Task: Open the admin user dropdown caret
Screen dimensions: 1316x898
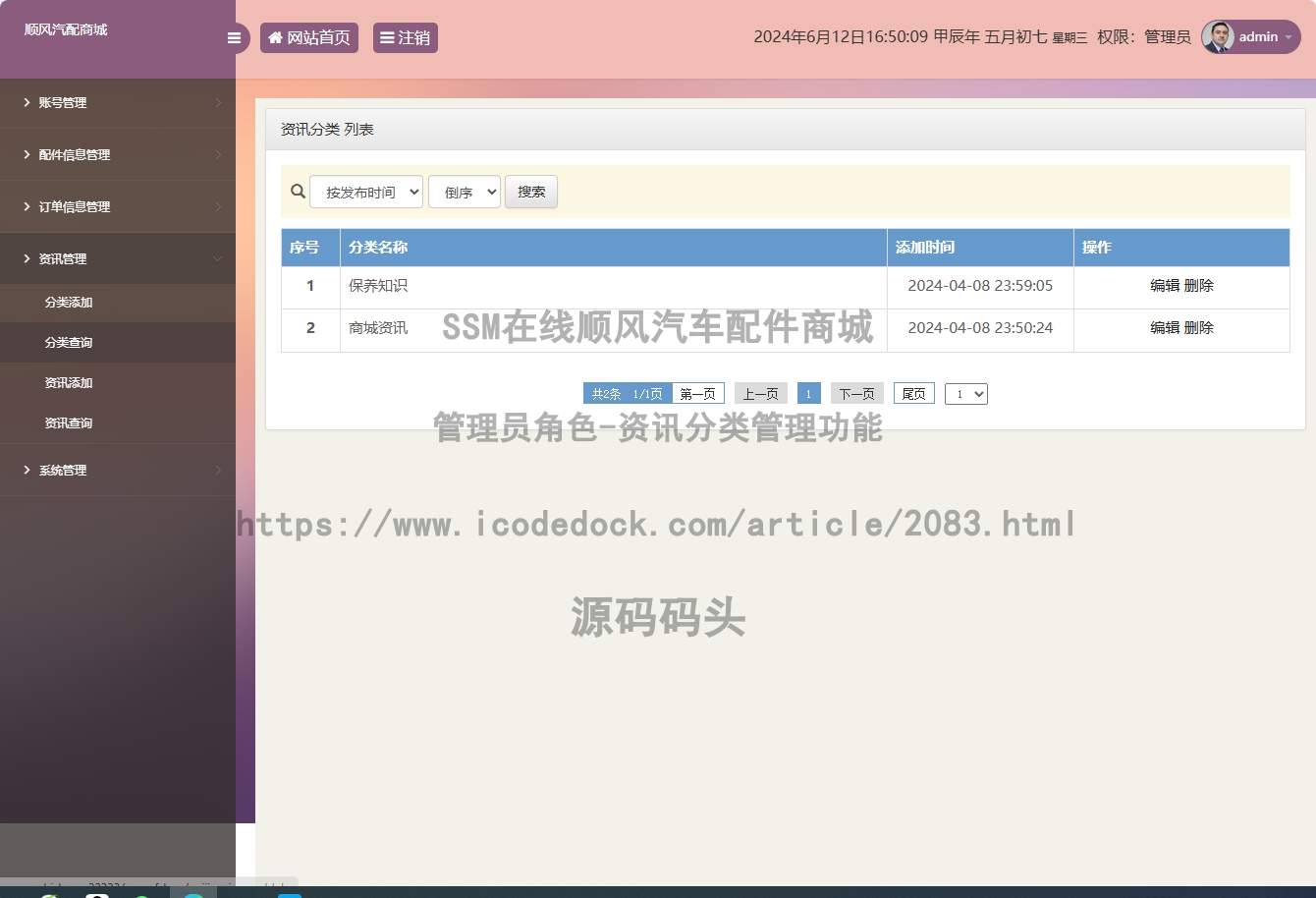Action: click(x=1289, y=37)
